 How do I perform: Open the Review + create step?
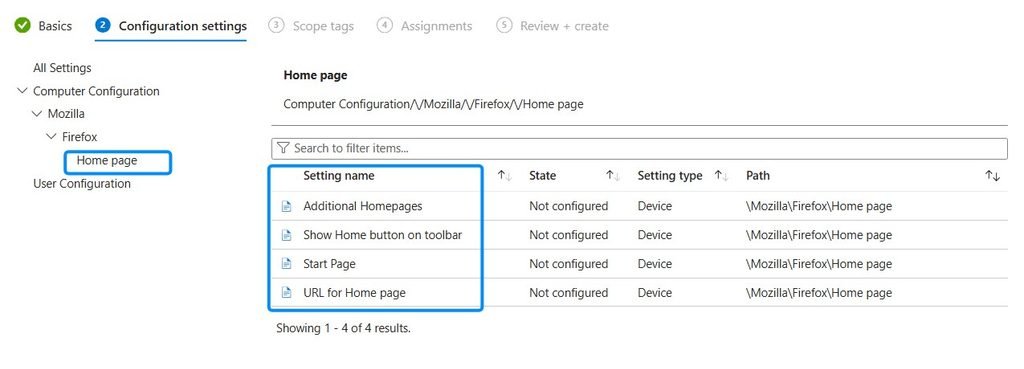[564, 26]
